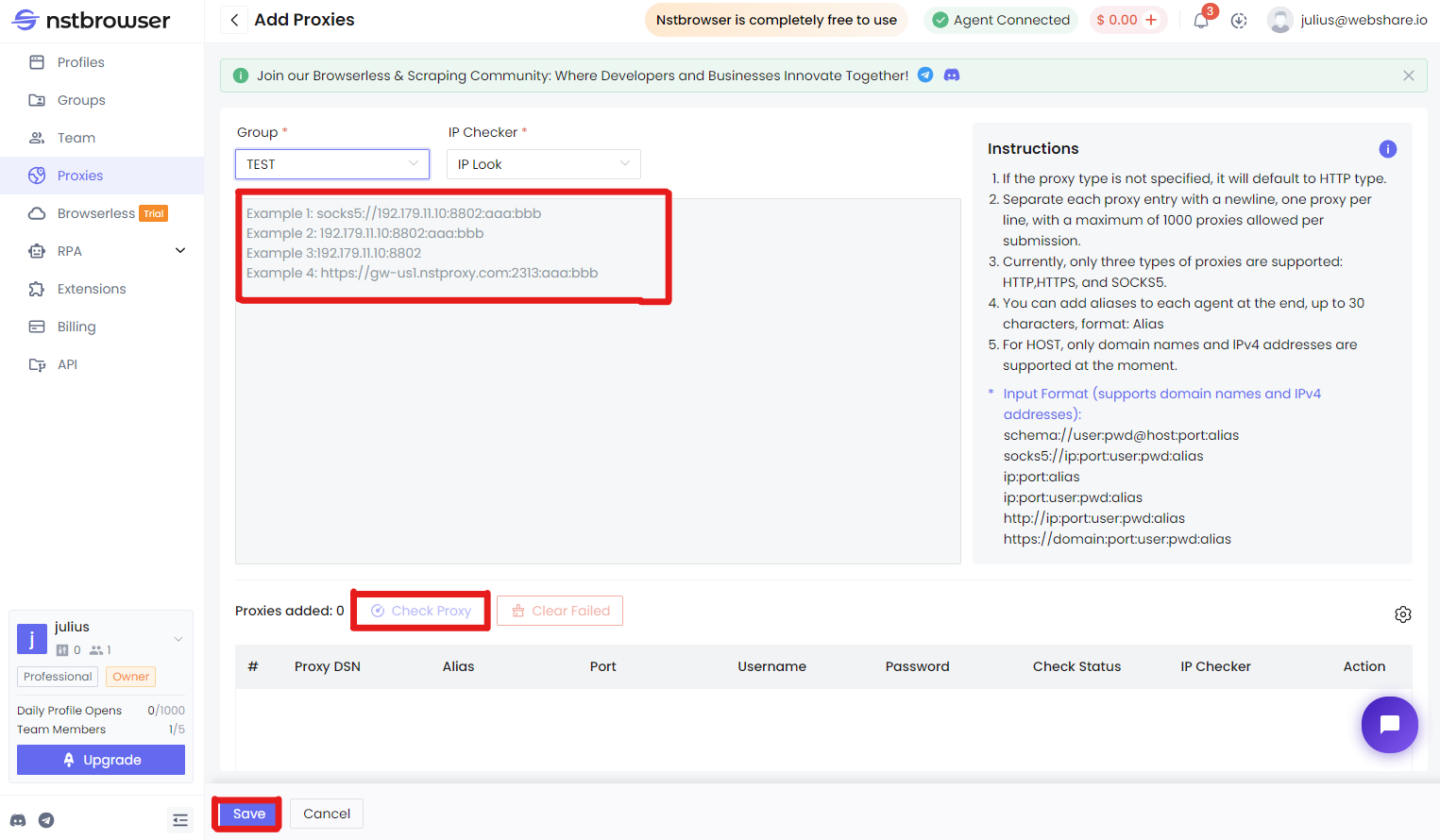Click the Port column header
The width and height of the screenshot is (1440, 840).
(x=602, y=666)
